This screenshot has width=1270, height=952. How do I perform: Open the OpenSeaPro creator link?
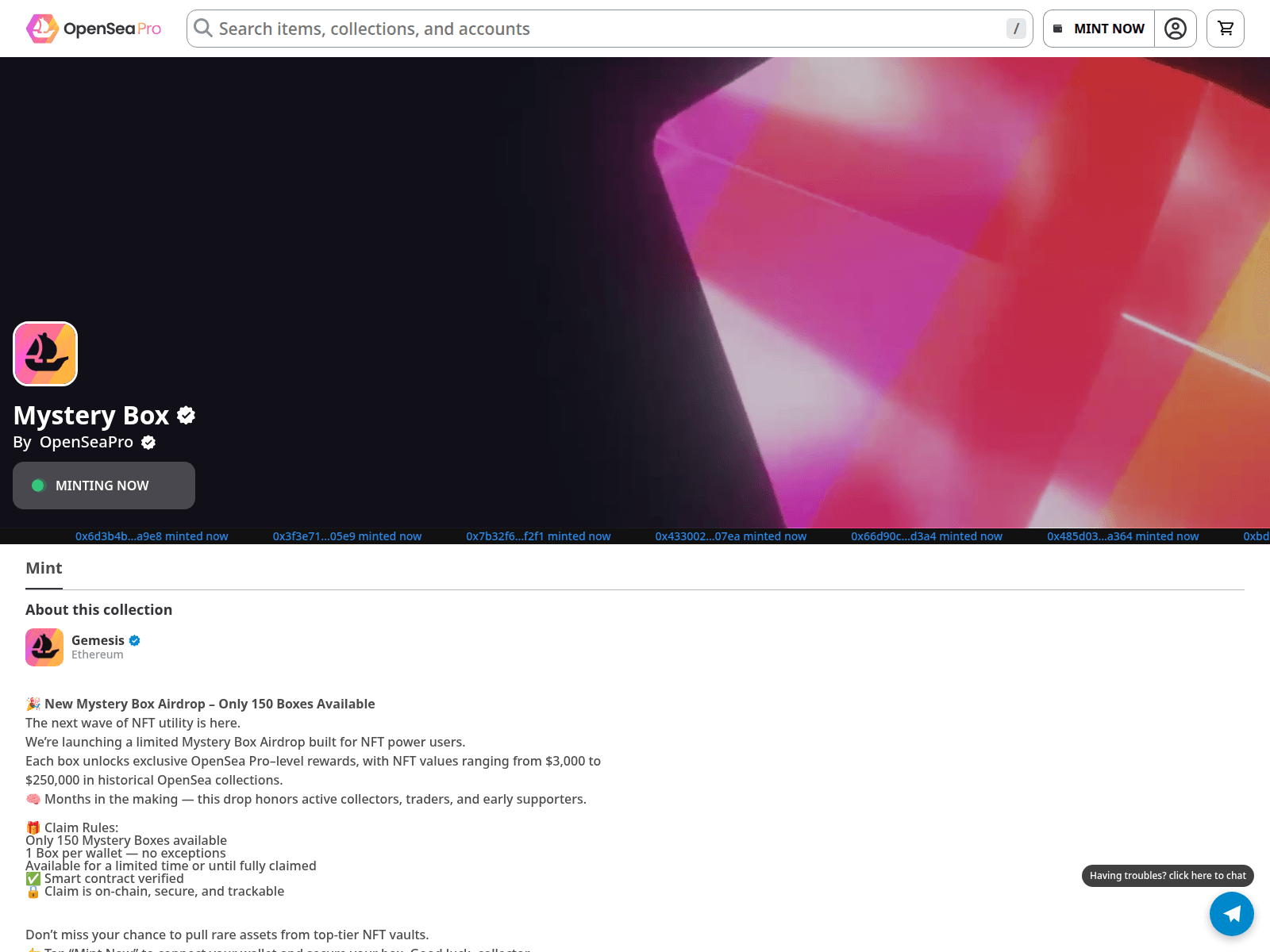[x=87, y=443]
